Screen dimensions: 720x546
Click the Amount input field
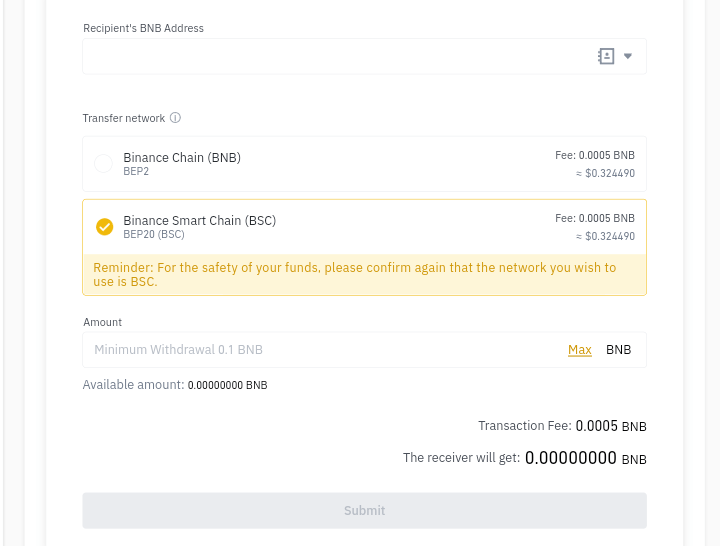point(364,350)
